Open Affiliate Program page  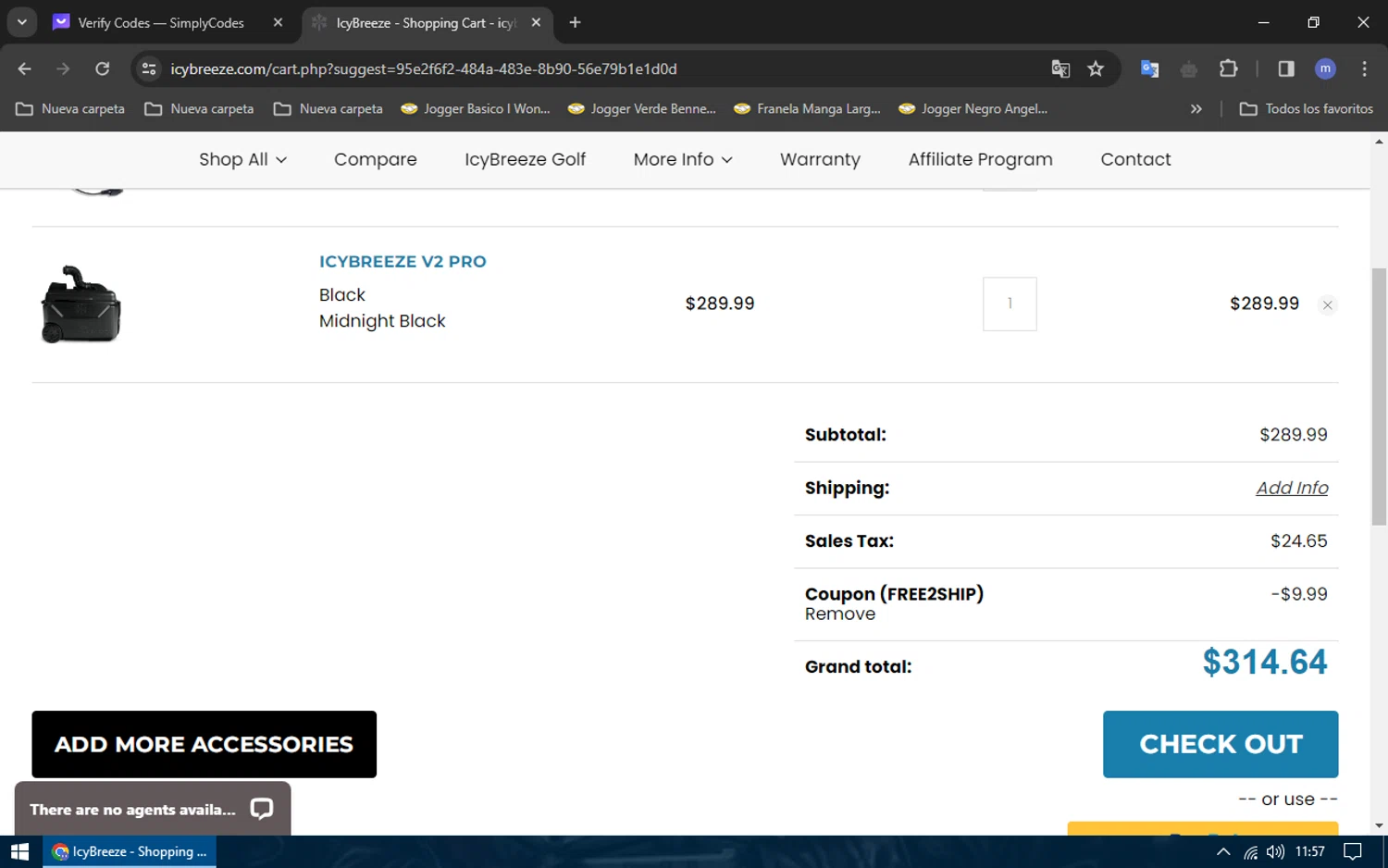(x=980, y=159)
